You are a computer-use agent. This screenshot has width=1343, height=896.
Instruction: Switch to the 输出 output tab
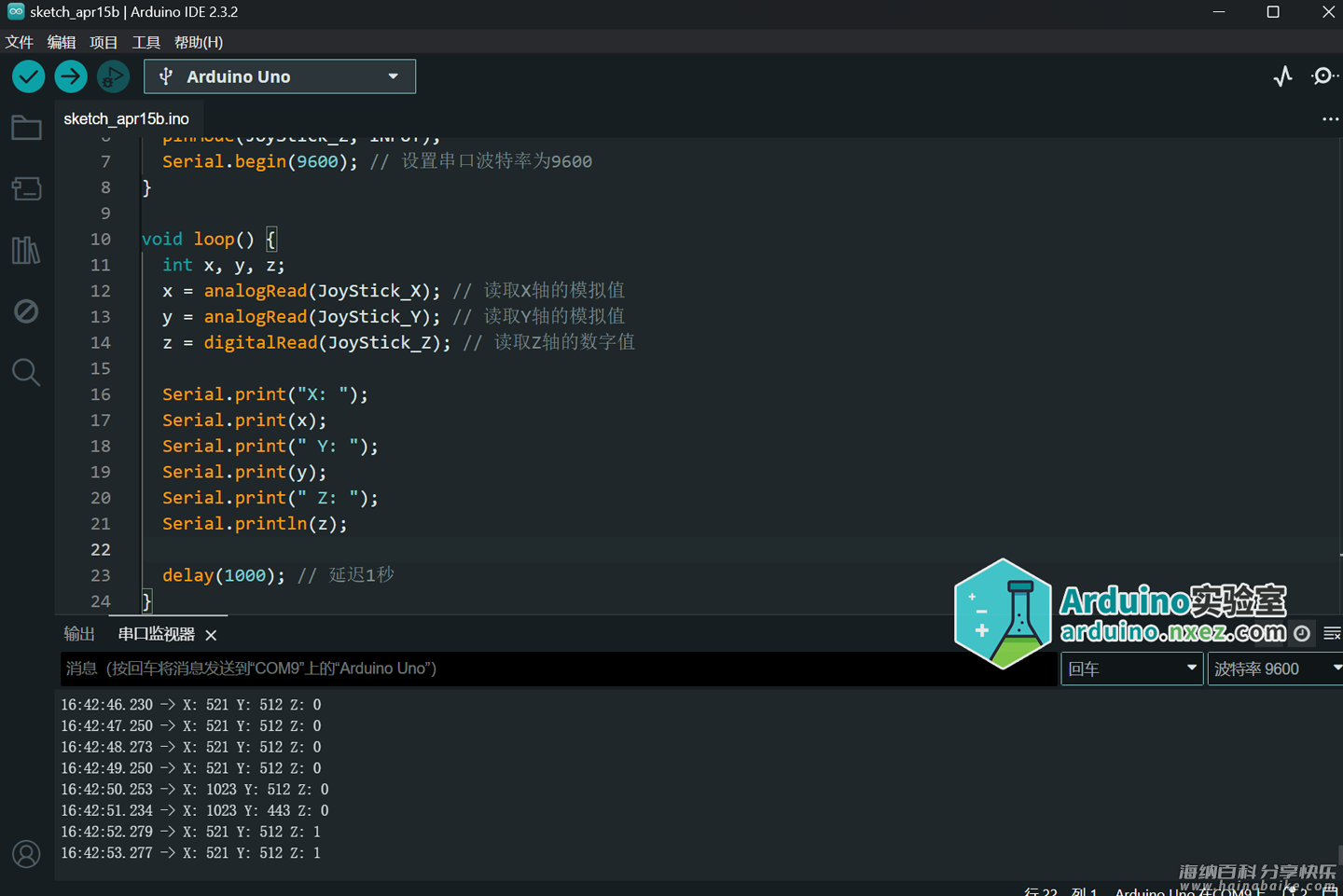coord(79,634)
